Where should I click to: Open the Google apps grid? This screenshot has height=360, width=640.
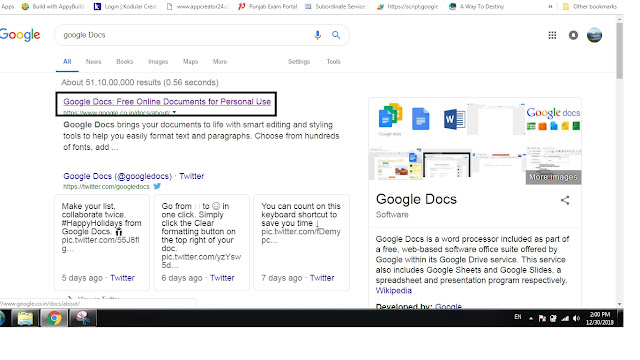point(552,35)
